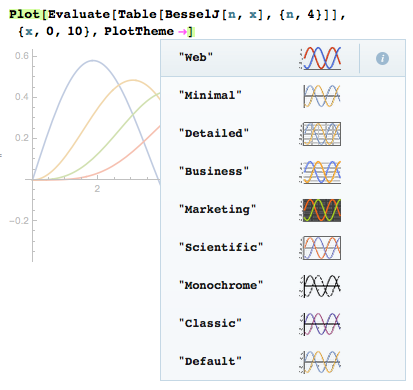Pick "Detailed" from the suggestion list
The height and width of the screenshot is (390, 413).
[x=214, y=134]
